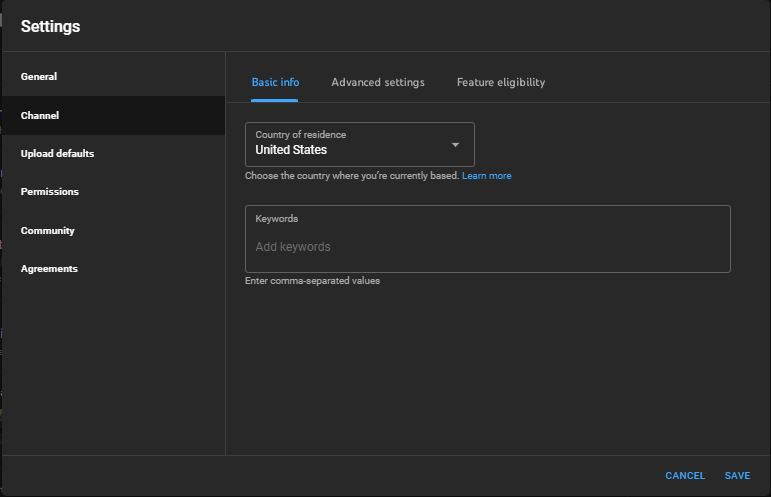Screen dimensions: 771x497
Task: Switch to the Advanced settings tab
Action: click(378, 83)
